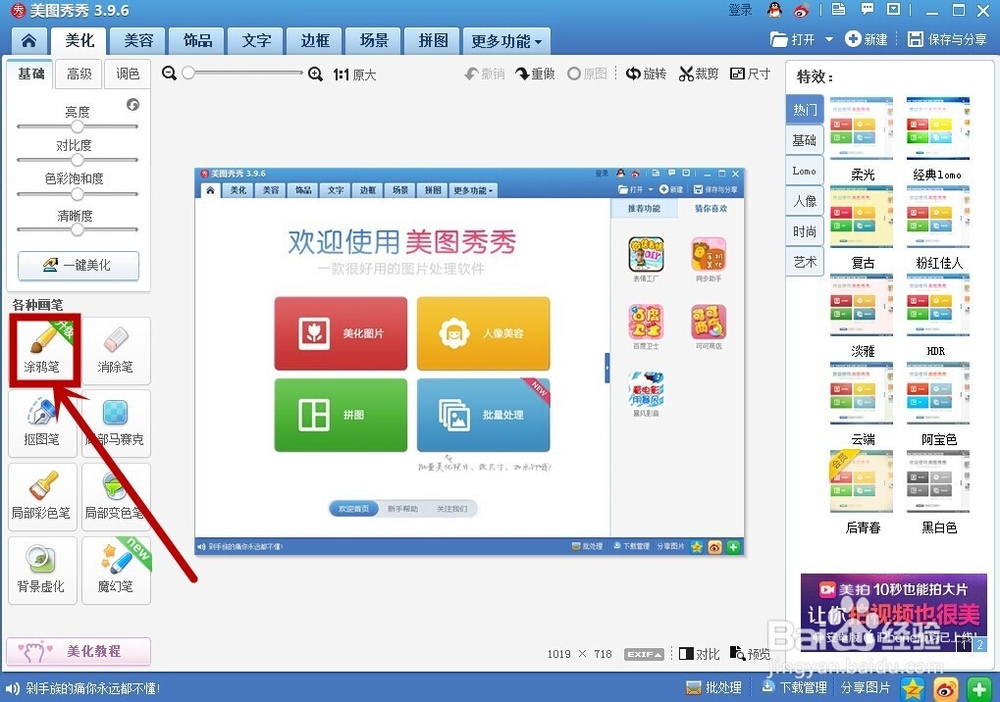The height and width of the screenshot is (702, 1000).
Task: Click the yellow star icon in status bar
Action: tap(913, 689)
